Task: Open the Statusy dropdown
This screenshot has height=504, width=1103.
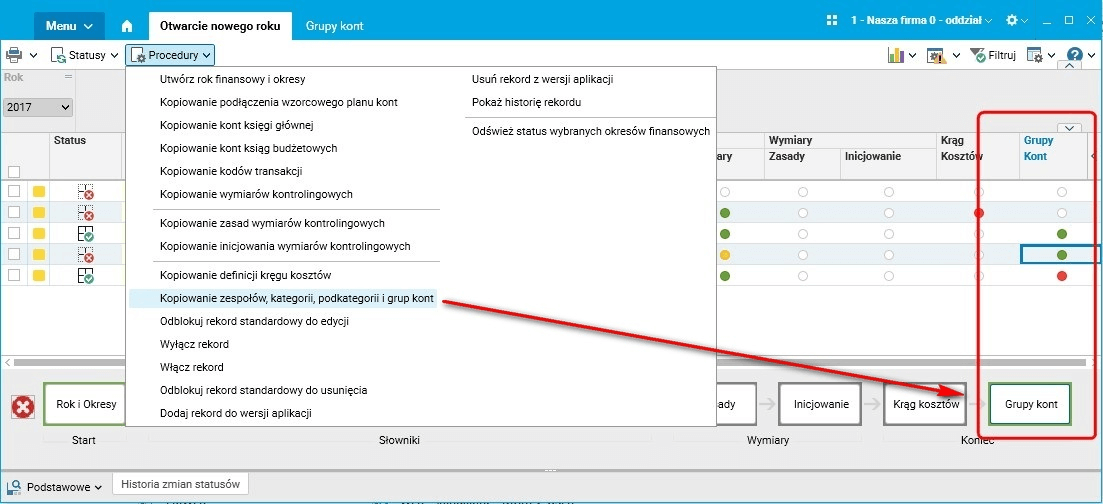Action: pos(84,55)
